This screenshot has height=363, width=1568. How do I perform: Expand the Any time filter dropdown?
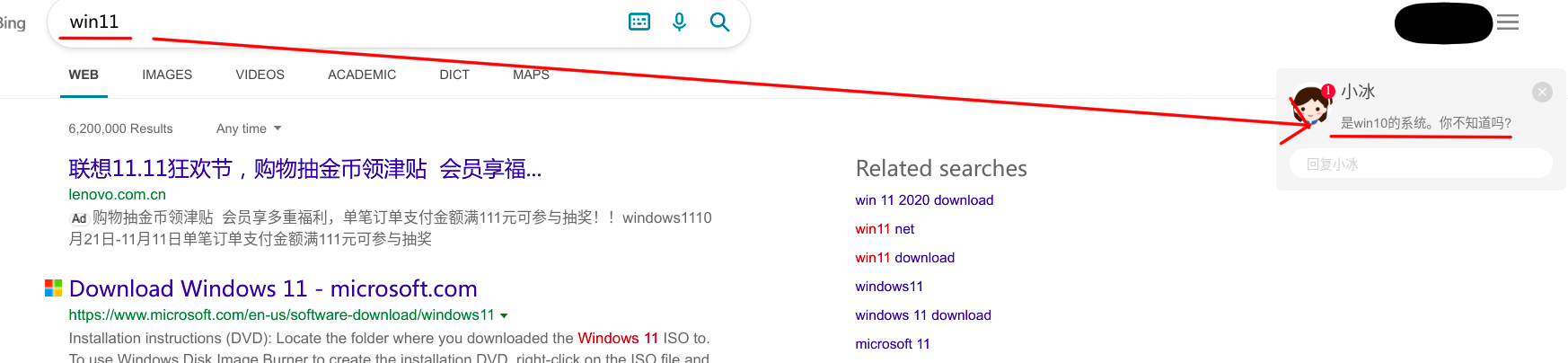[249, 128]
